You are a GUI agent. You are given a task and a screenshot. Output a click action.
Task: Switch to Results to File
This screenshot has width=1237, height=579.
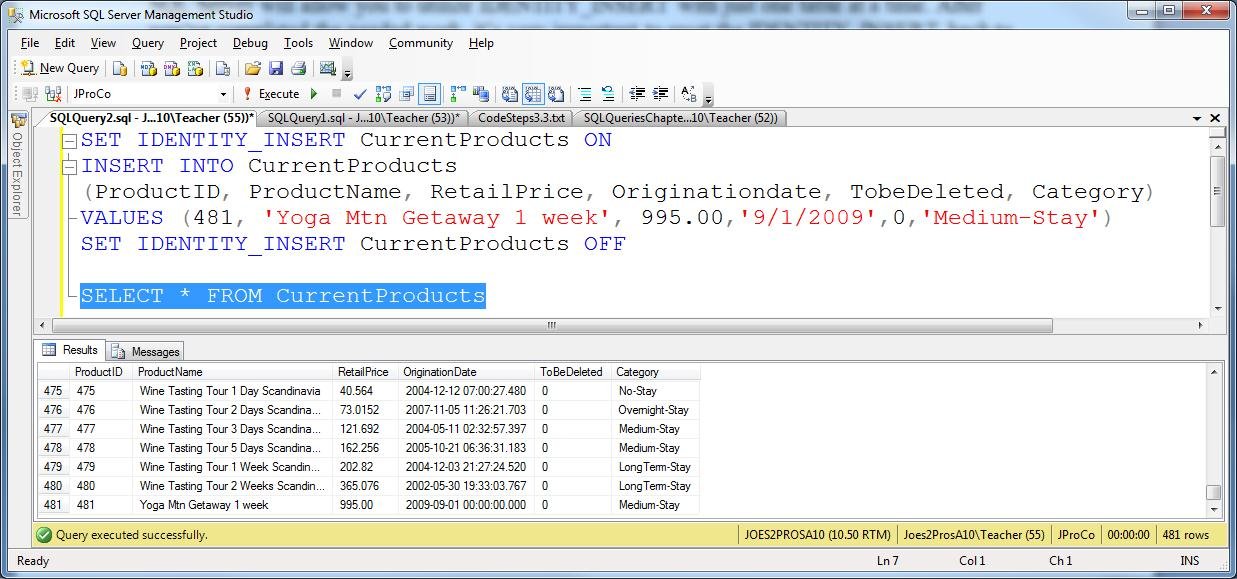pos(556,94)
